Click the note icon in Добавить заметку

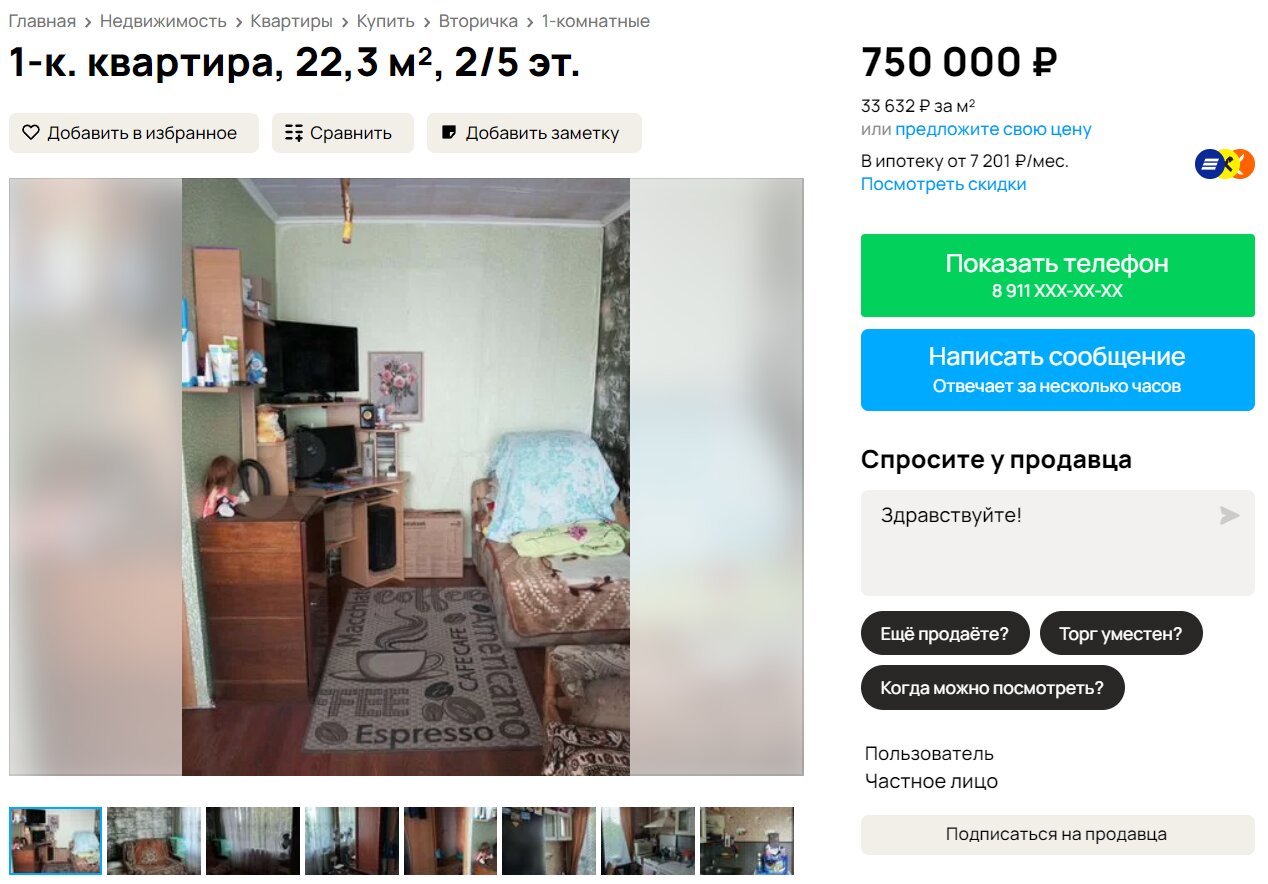click(x=449, y=132)
